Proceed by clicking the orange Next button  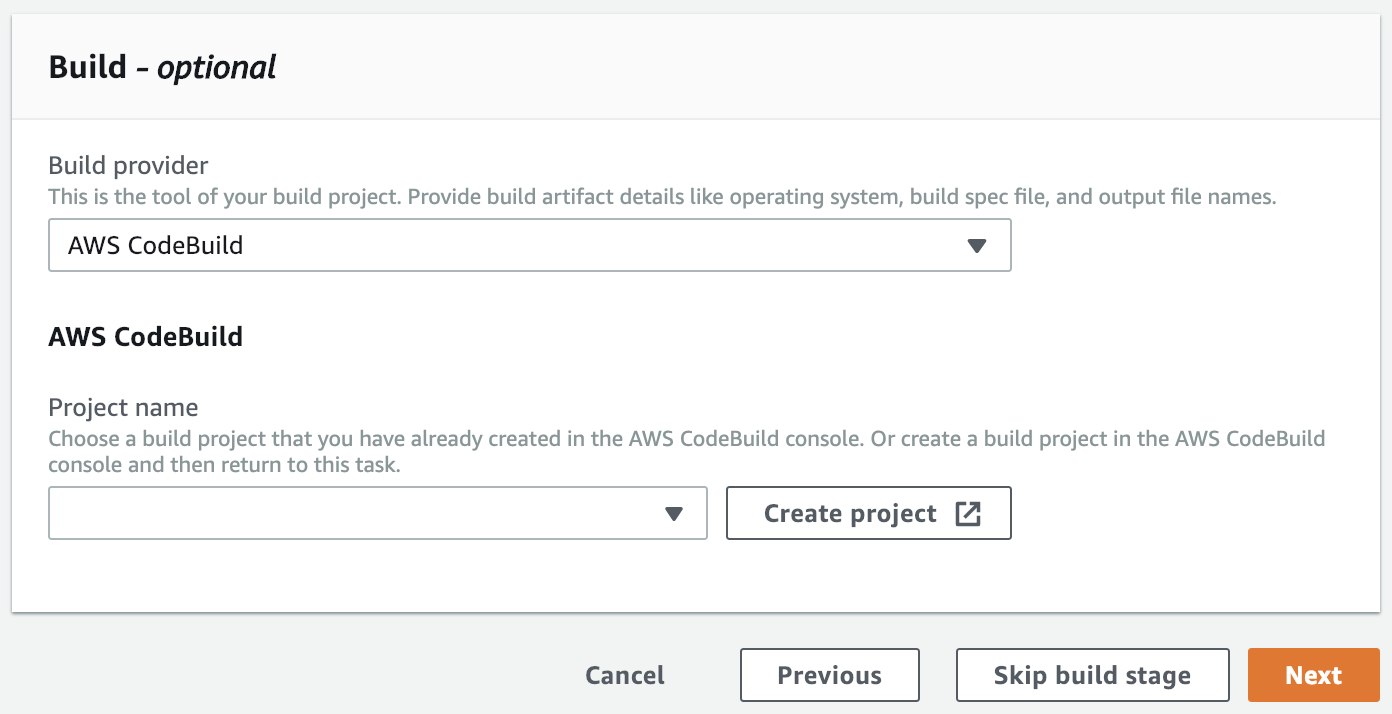1313,675
